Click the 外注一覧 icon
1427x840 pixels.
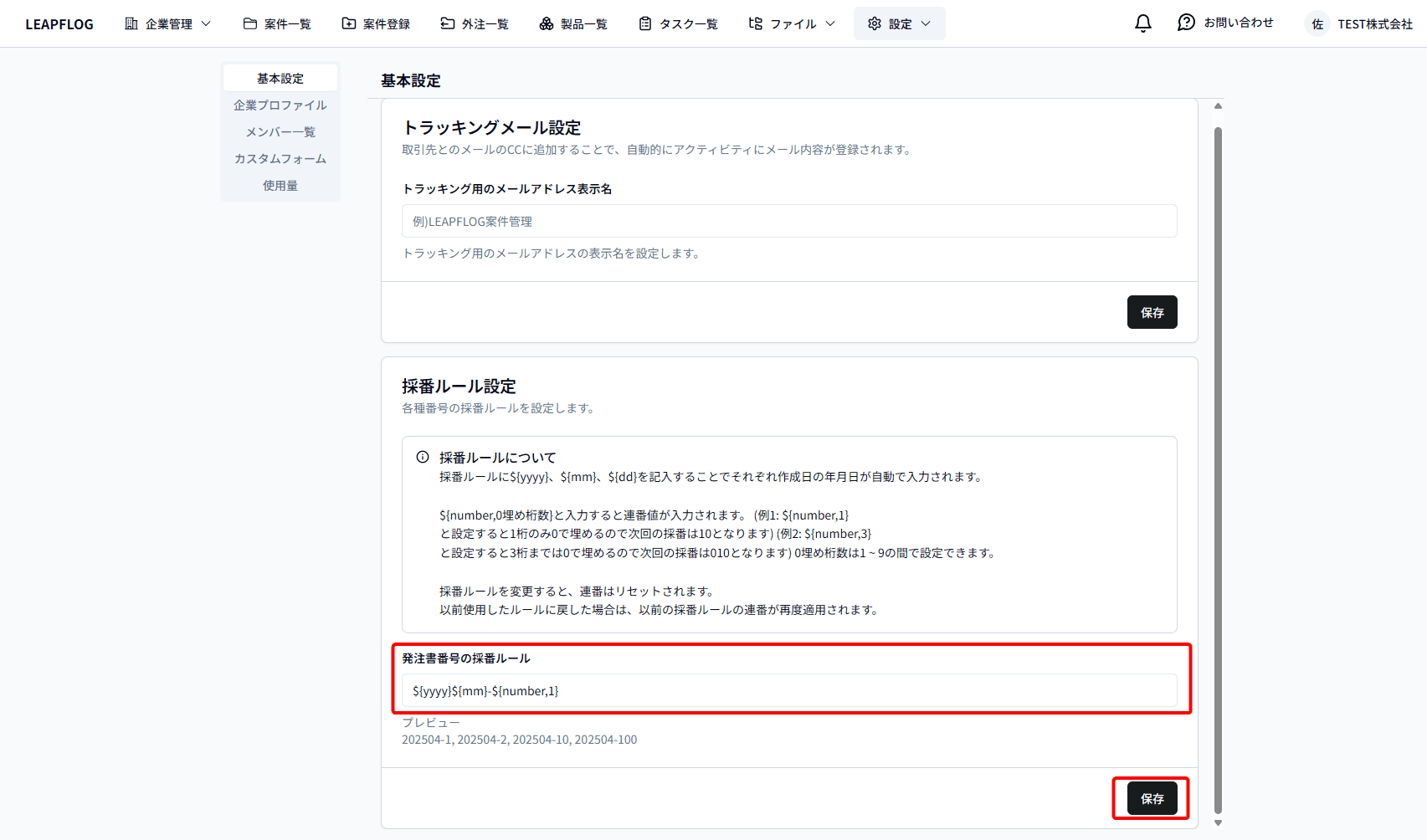click(445, 23)
